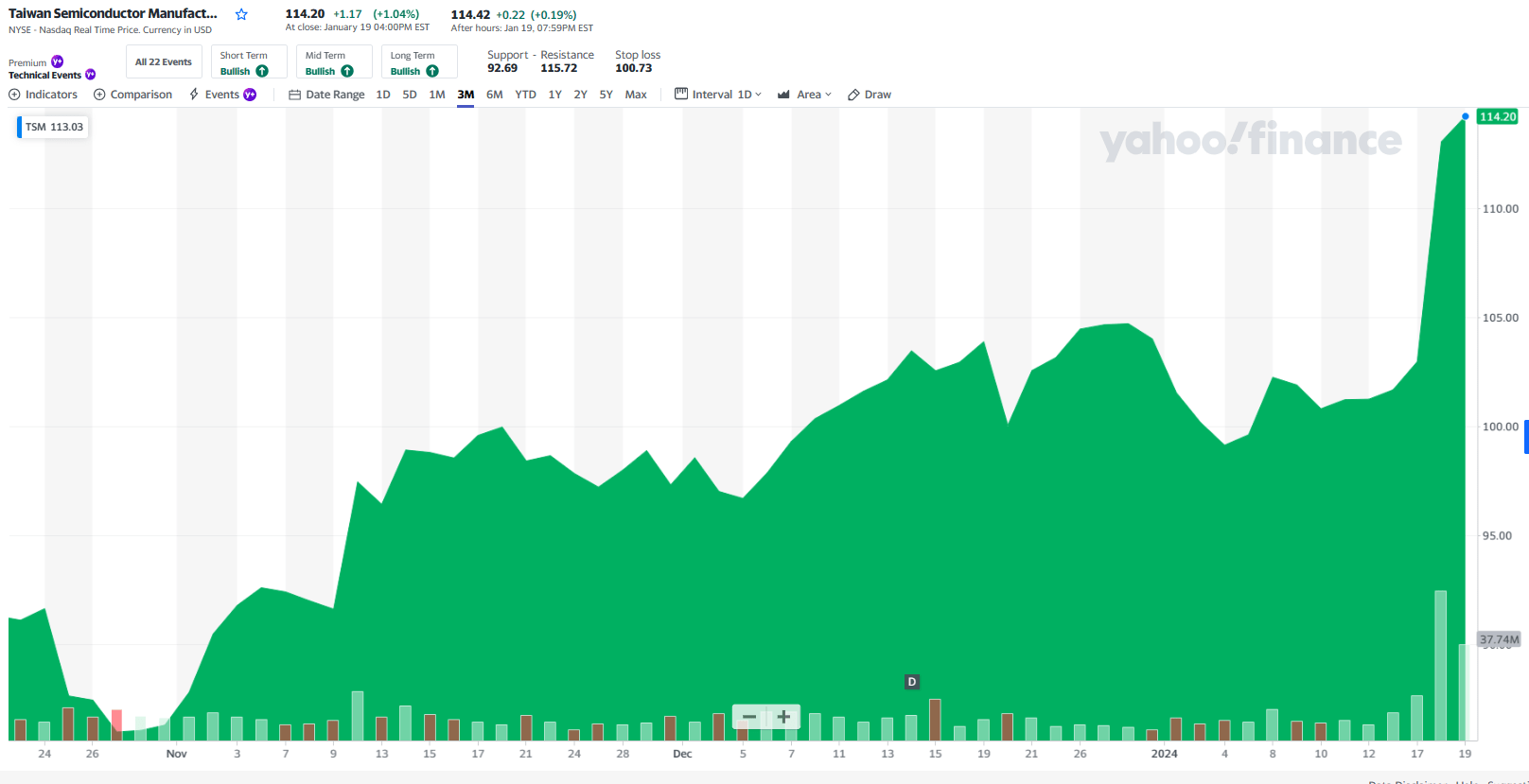Select the 5D range tab
Viewport: 1529px width, 784px height.
pyautogui.click(x=410, y=95)
